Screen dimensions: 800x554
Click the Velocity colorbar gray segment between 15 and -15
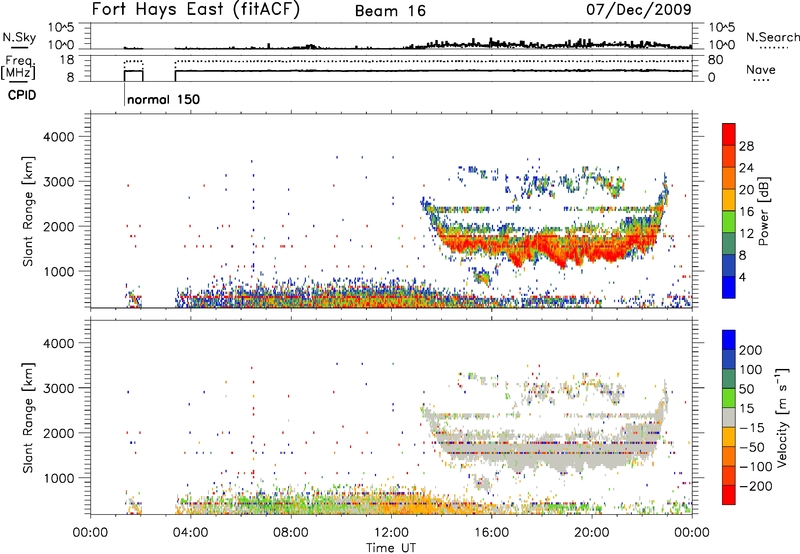click(729, 418)
